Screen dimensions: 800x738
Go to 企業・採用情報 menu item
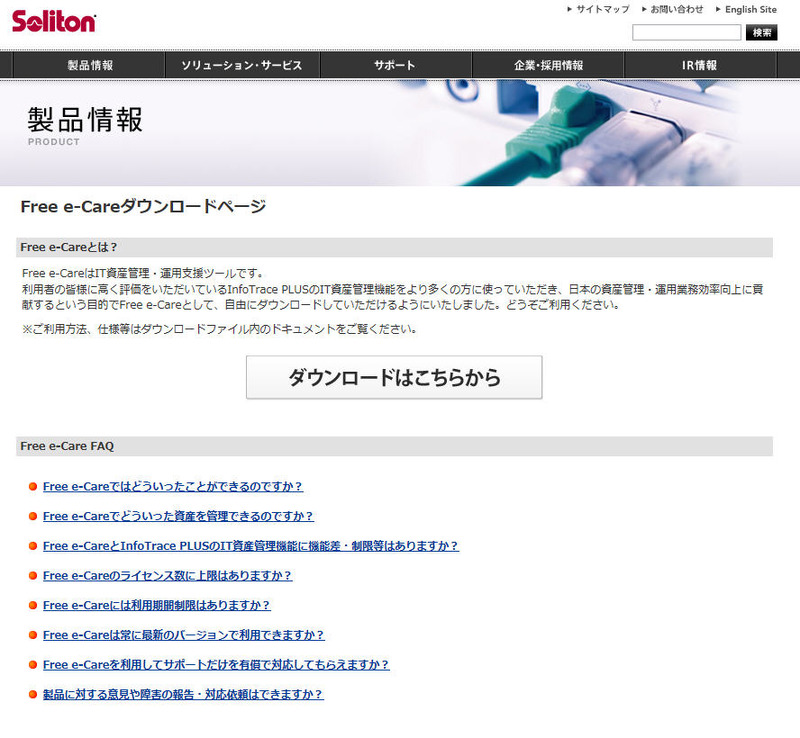pyautogui.click(x=548, y=65)
